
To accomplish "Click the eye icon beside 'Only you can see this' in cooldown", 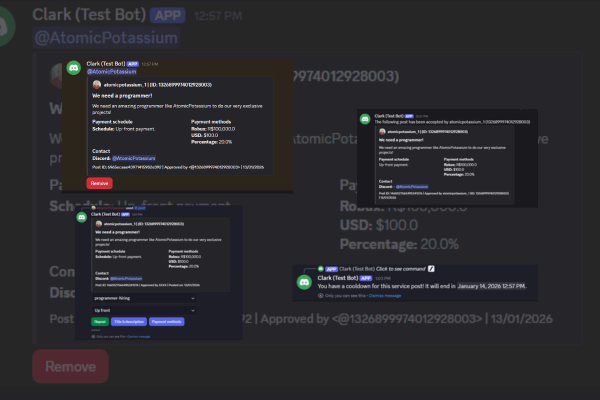I will [x=321, y=296].
